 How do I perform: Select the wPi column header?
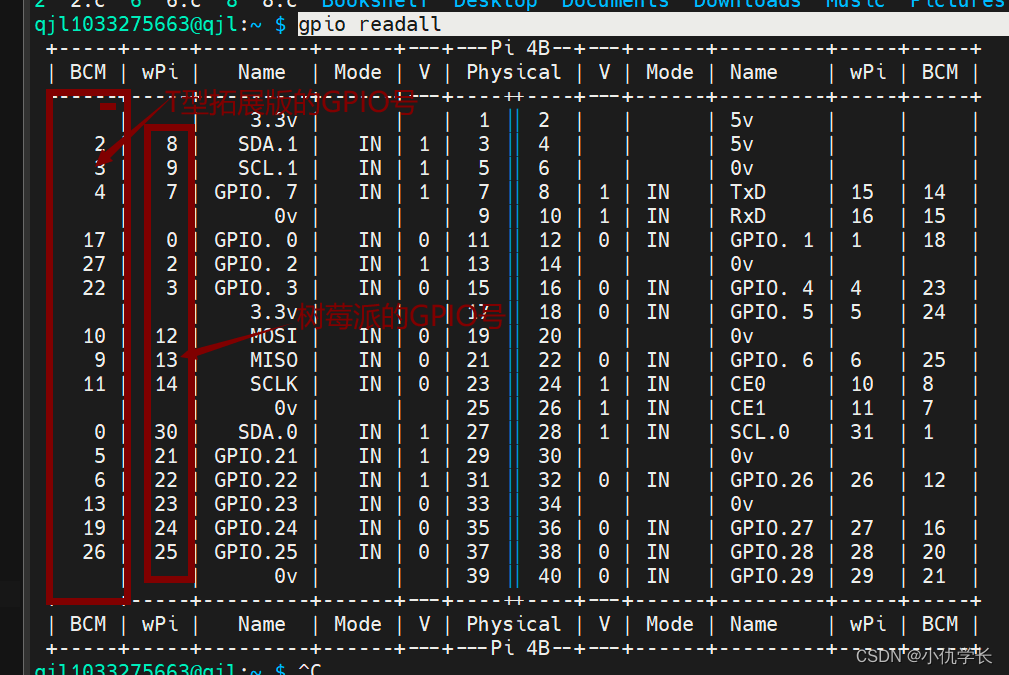pyautogui.click(x=159, y=71)
